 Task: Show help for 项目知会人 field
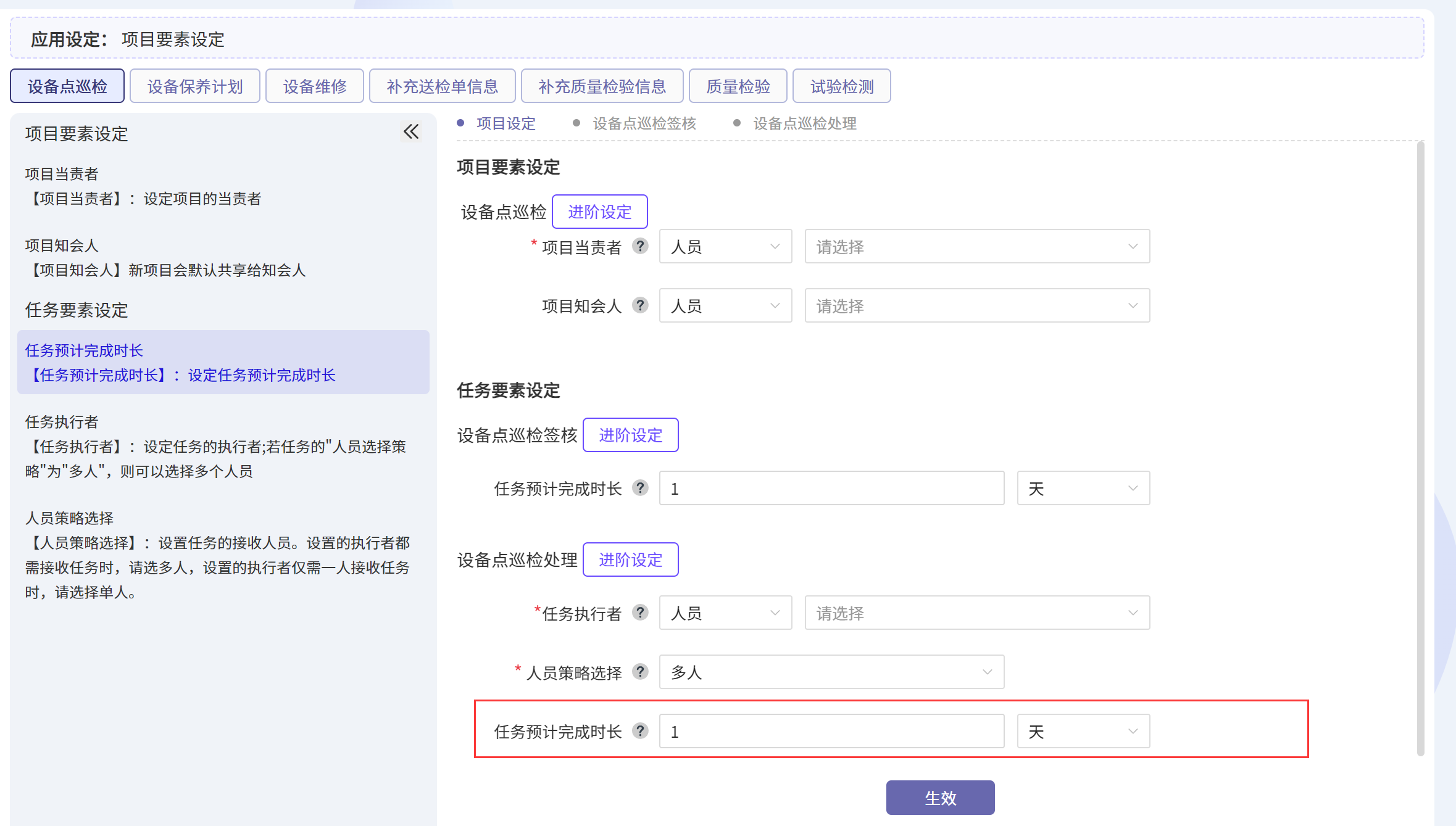[640, 305]
